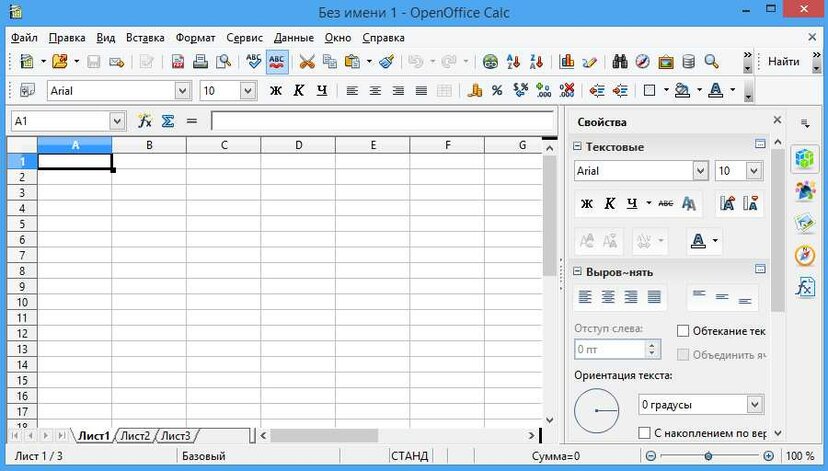Image resolution: width=828 pixels, height=471 pixels.
Task: Open Styles and Formatting sidebar icon
Action: [805, 190]
